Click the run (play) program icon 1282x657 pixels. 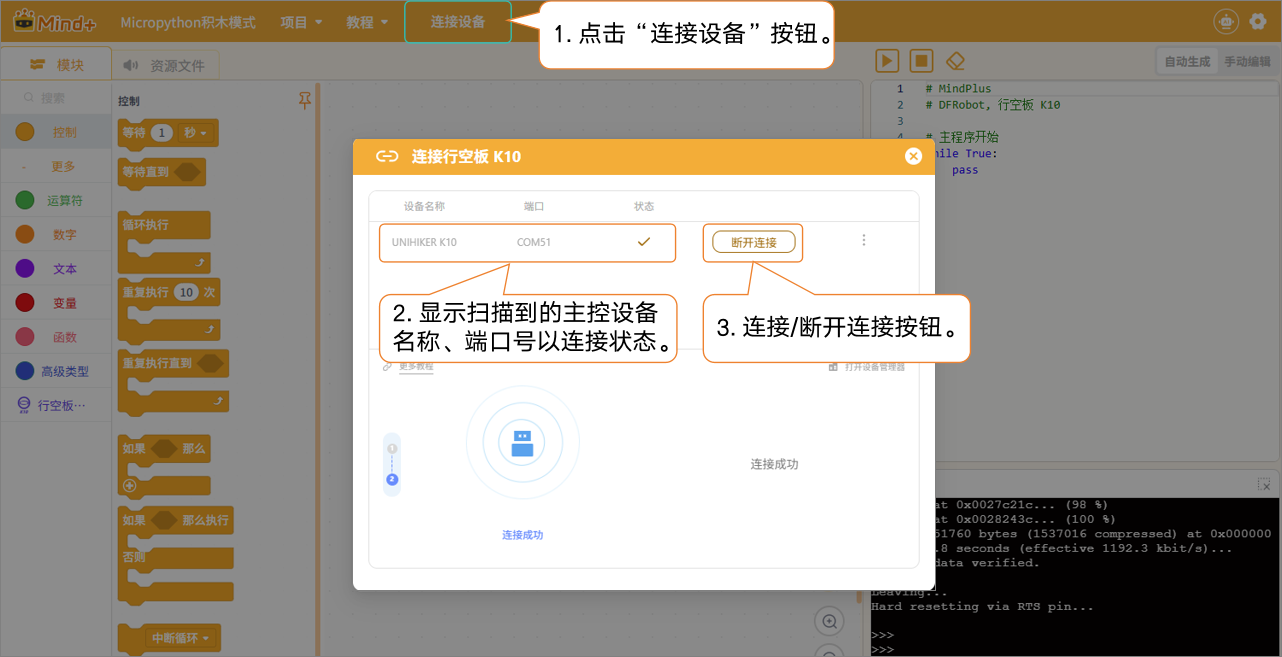[x=887, y=61]
